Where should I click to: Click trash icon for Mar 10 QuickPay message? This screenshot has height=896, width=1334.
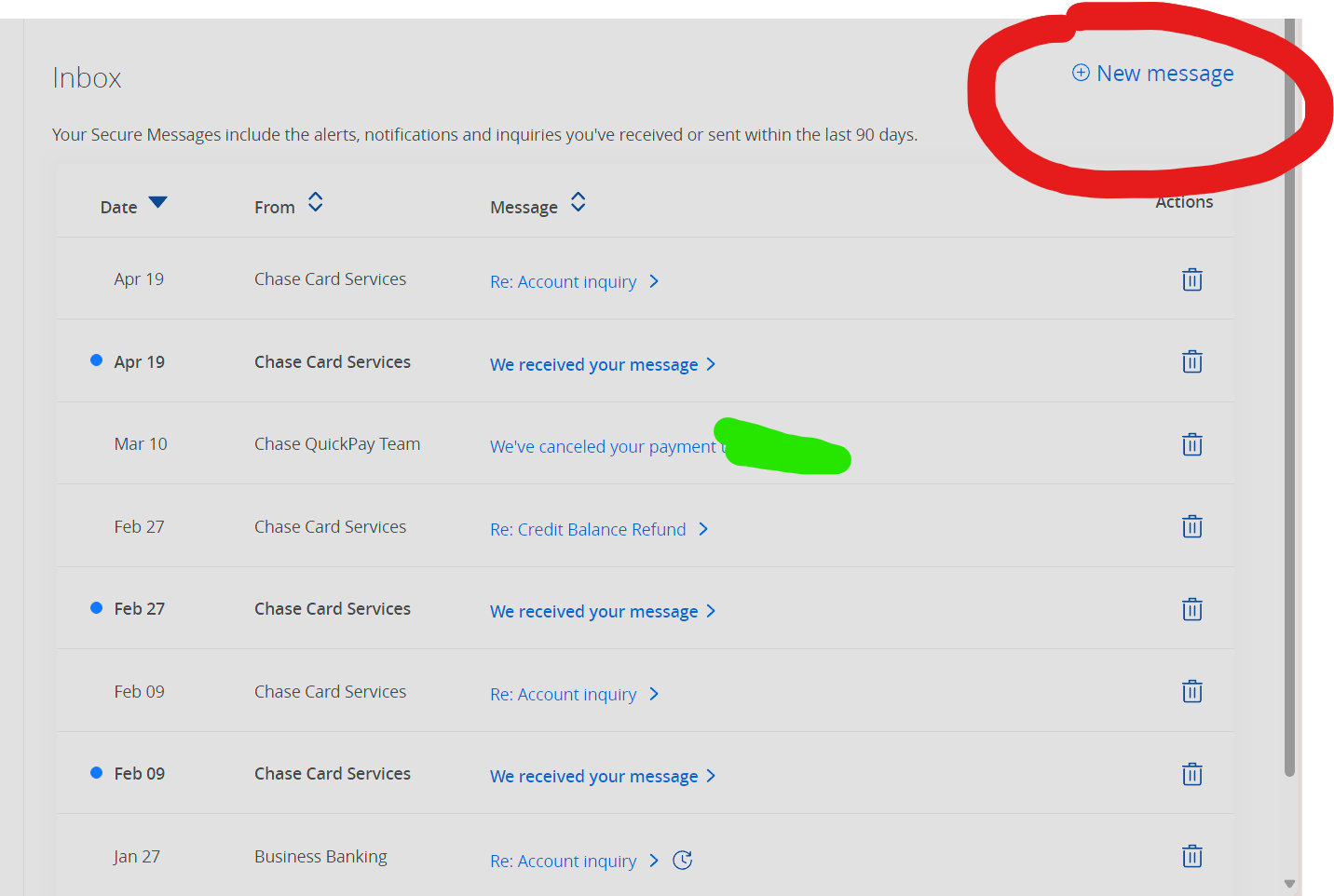click(1191, 444)
